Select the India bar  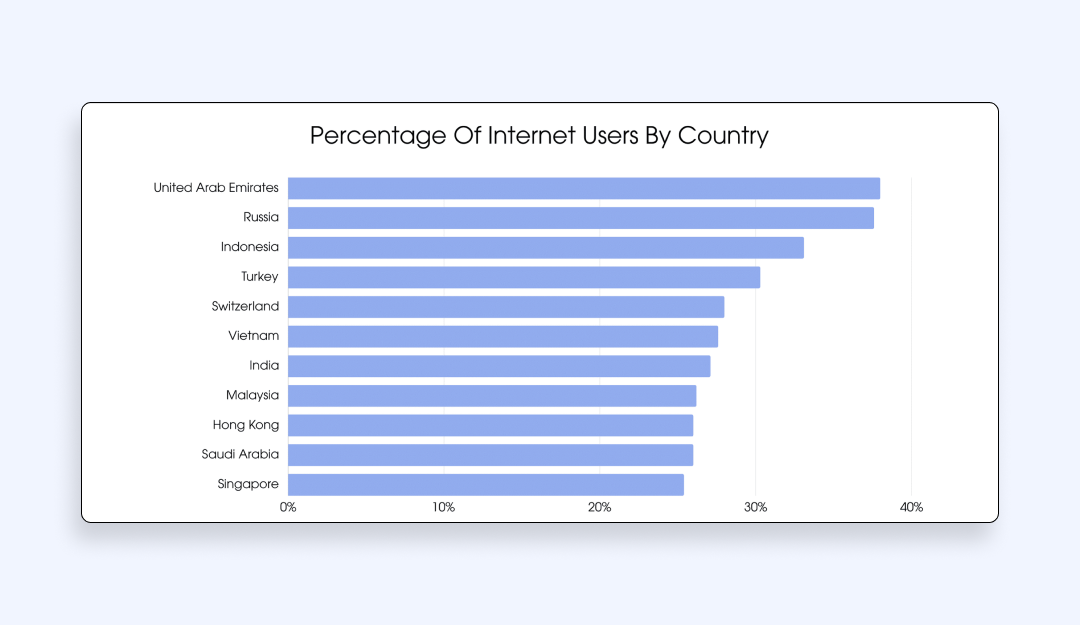tap(499, 366)
